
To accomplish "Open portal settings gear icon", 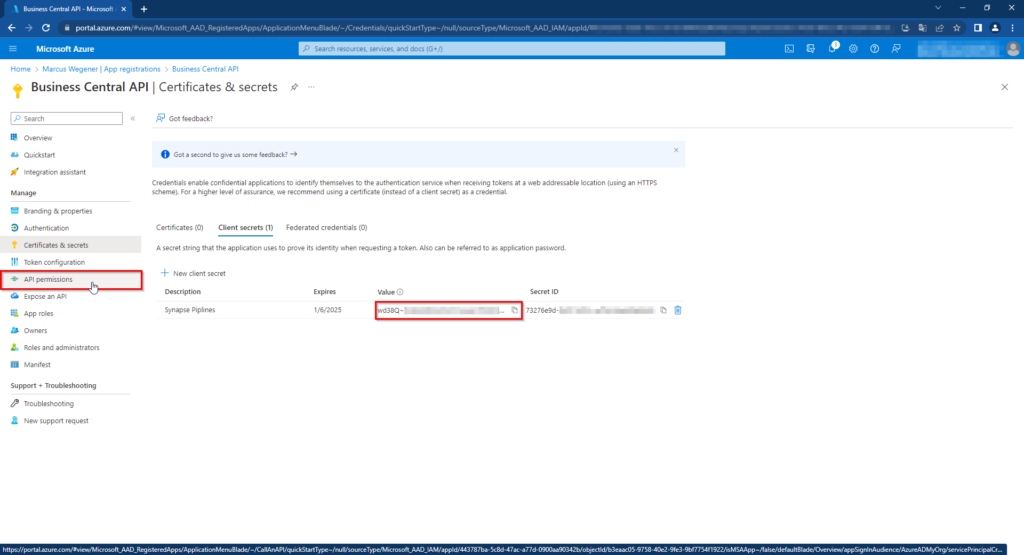I will point(853,48).
